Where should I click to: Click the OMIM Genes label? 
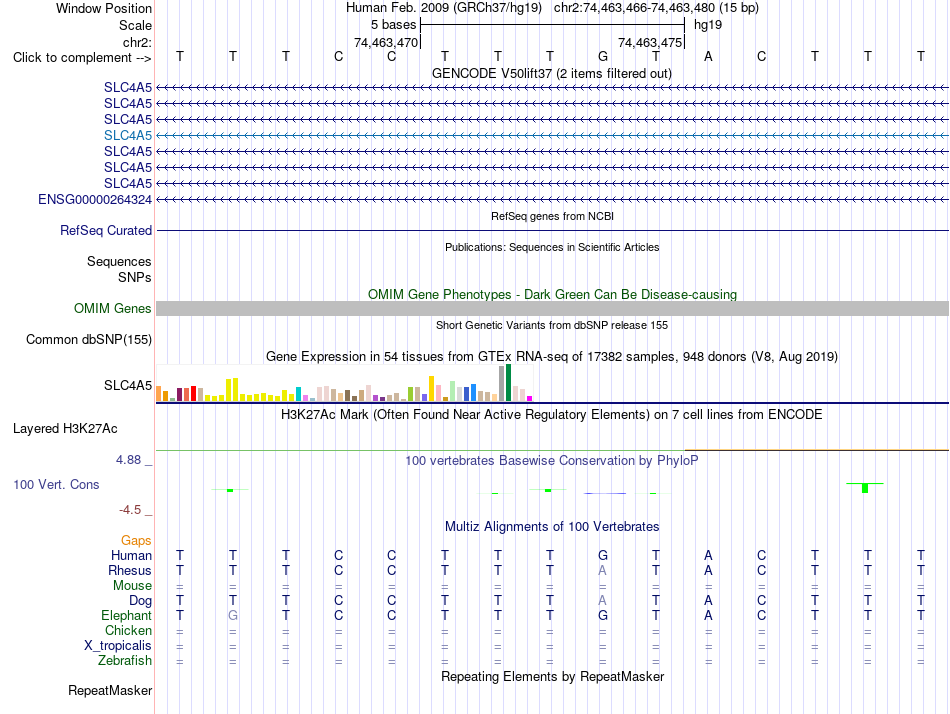click(113, 309)
